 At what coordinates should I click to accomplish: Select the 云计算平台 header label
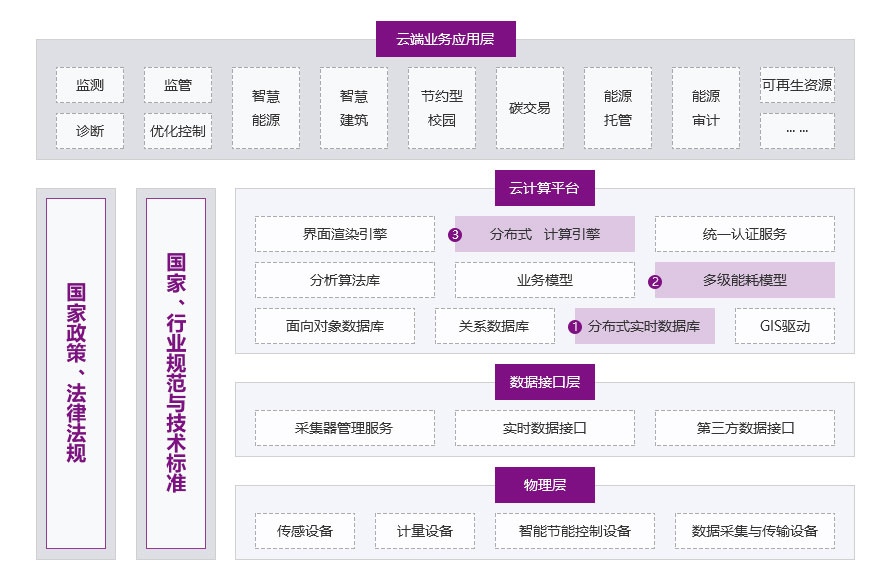[x=544, y=188]
